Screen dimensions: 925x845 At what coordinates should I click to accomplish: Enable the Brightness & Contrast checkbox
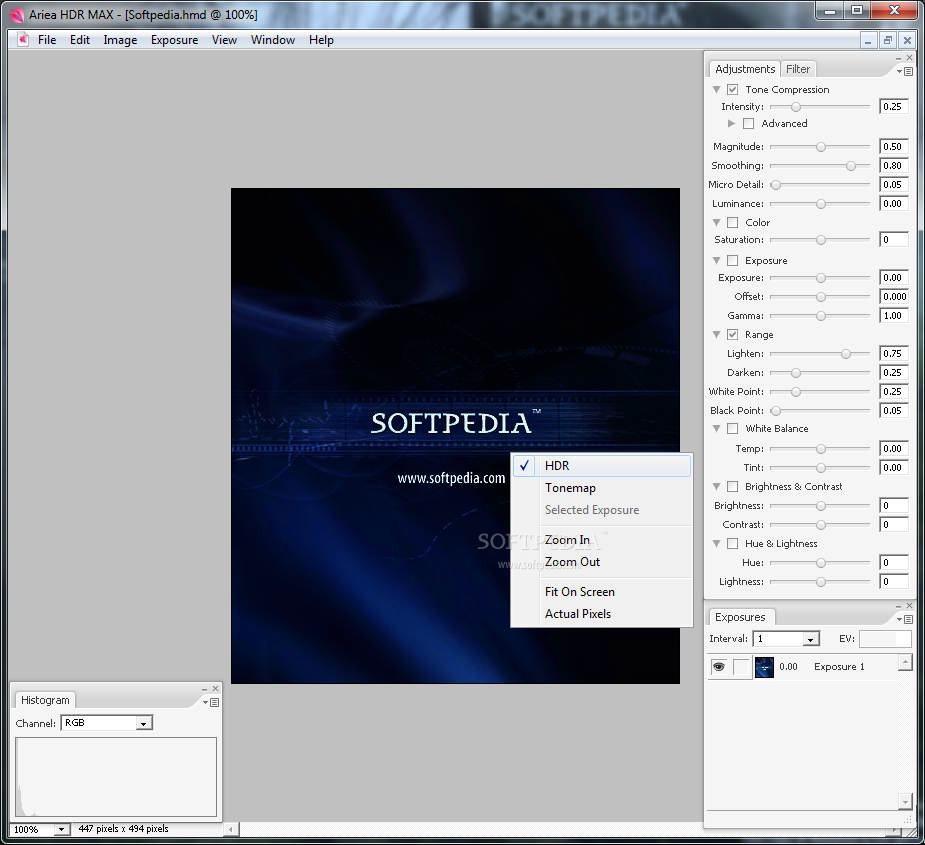pos(732,486)
